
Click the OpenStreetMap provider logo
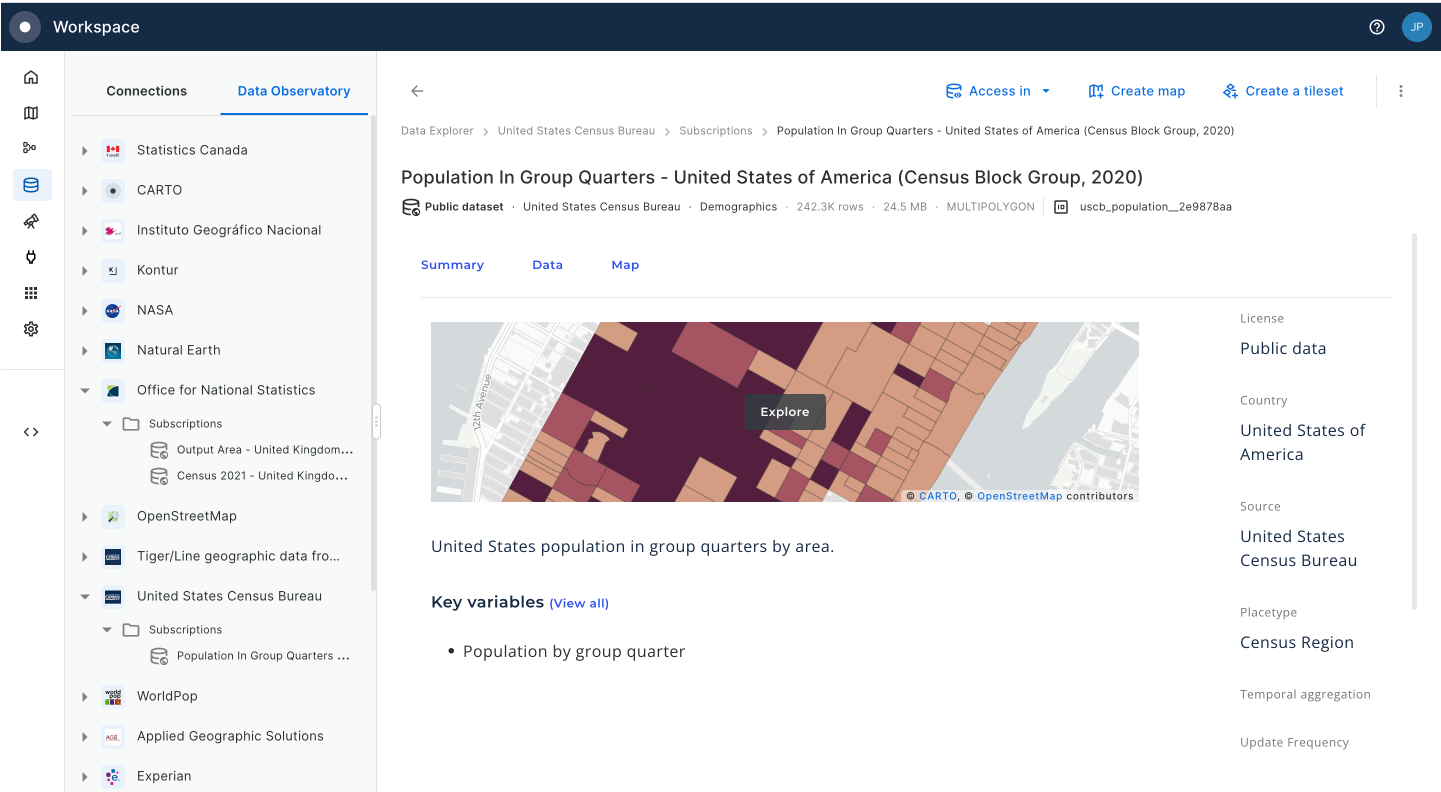(x=113, y=516)
